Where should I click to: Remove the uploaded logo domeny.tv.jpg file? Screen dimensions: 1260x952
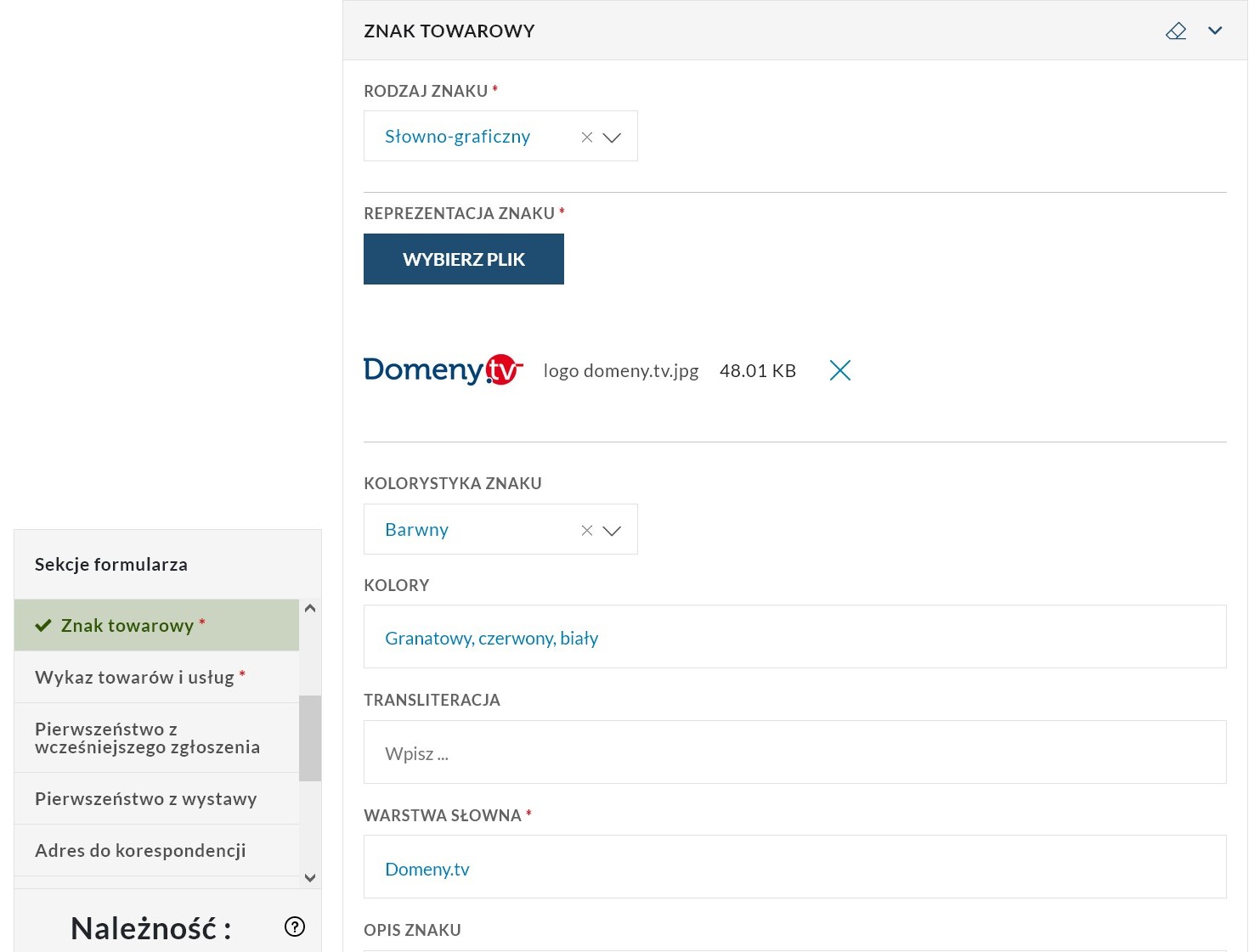click(x=839, y=370)
